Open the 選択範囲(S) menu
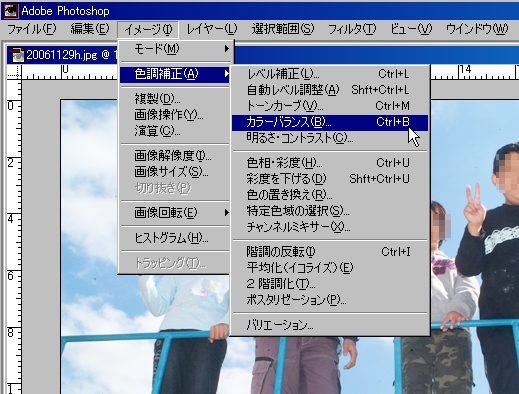519x394 pixels. click(x=283, y=29)
